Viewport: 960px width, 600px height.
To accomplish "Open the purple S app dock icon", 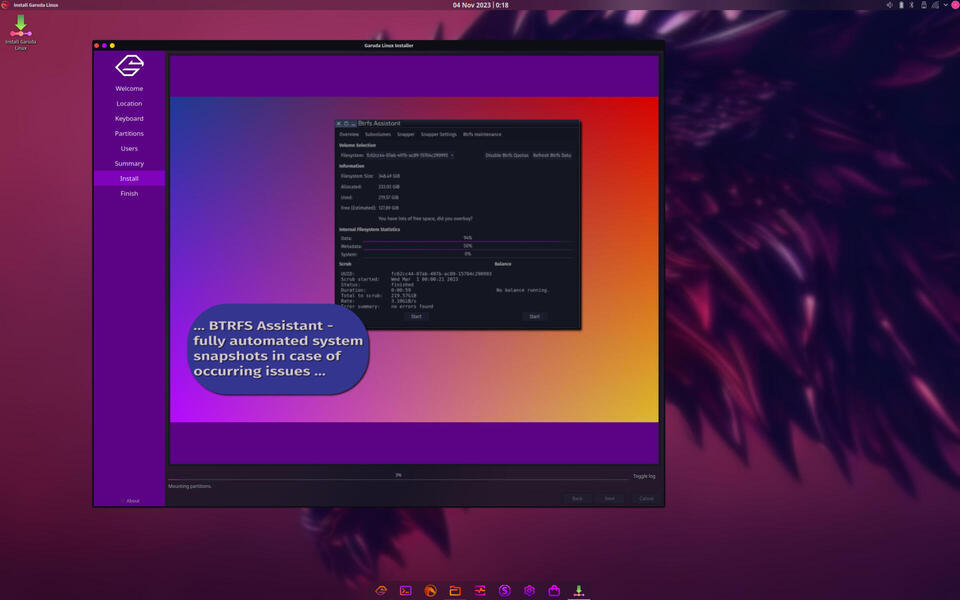I will 504,590.
